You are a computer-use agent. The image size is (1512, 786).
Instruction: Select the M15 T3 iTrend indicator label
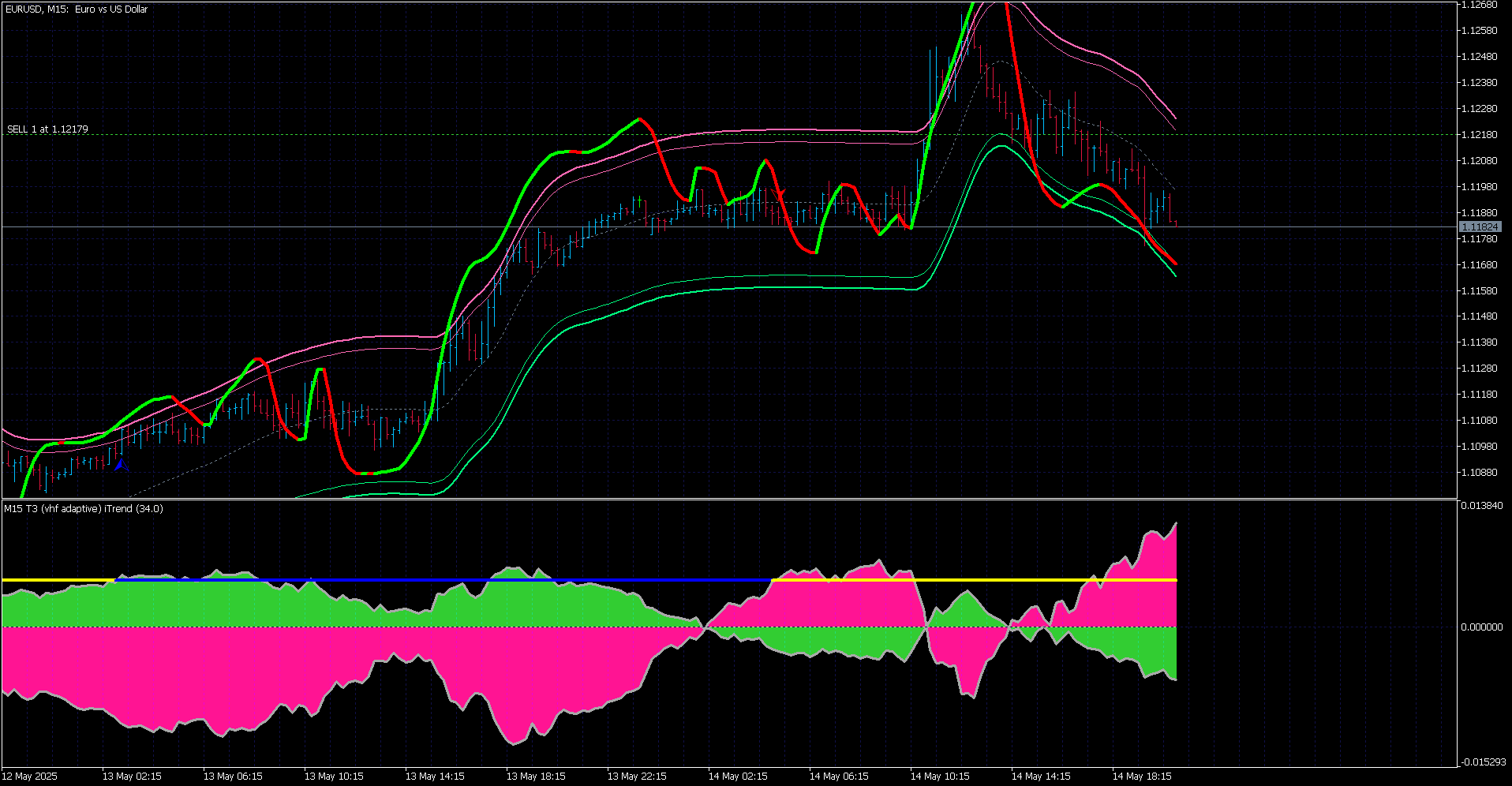84,508
